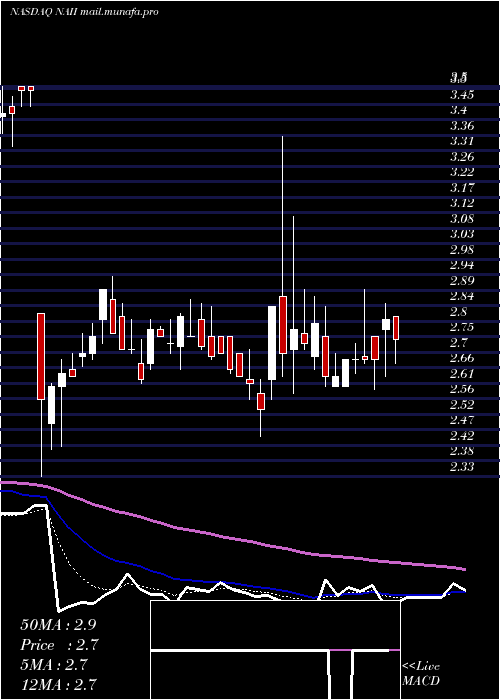The image size is (500, 700).
Task: Click the 3.08 price axis label
Action: [x=462, y=219]
